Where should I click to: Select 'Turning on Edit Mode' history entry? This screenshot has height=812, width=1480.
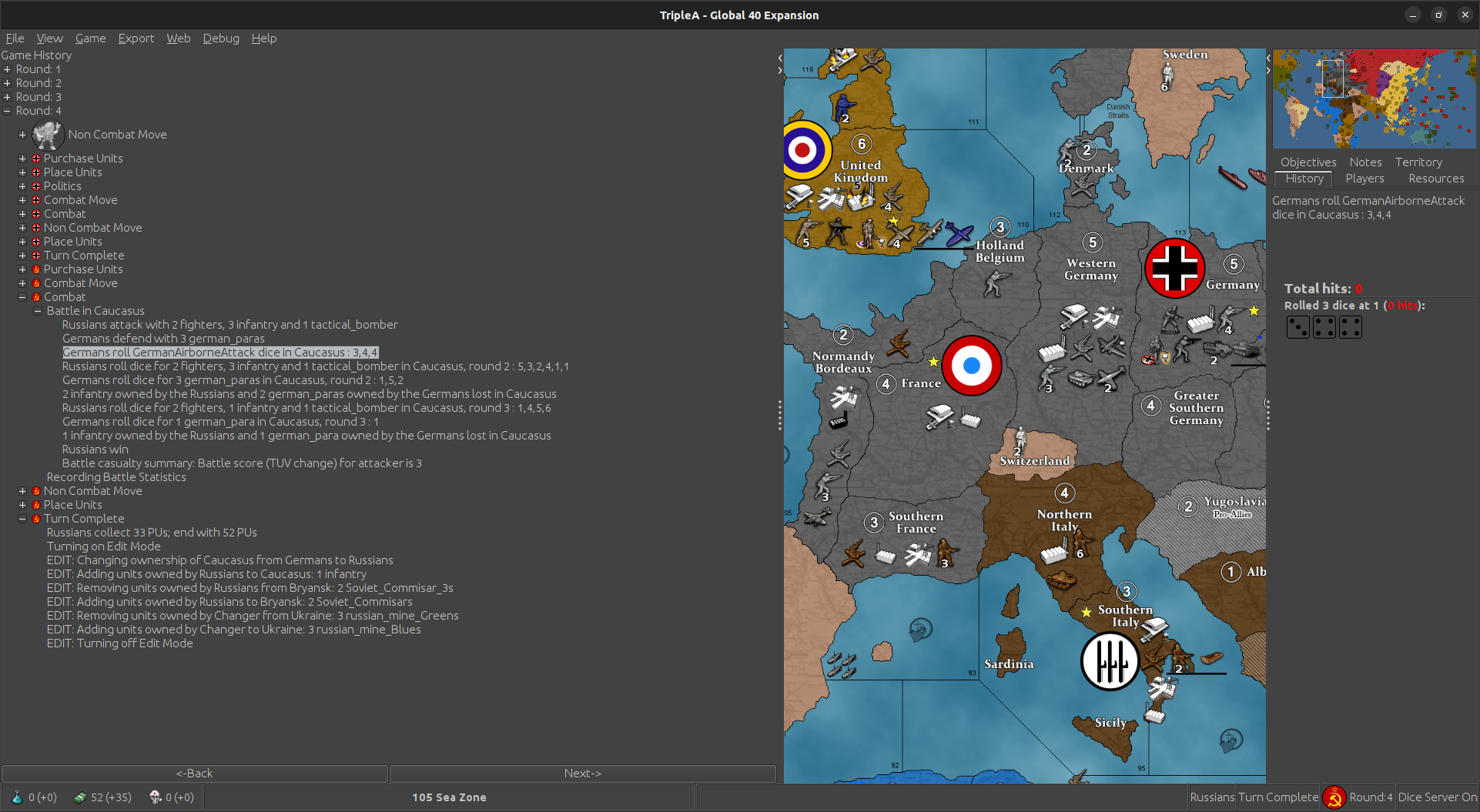[x=103, y=546]
